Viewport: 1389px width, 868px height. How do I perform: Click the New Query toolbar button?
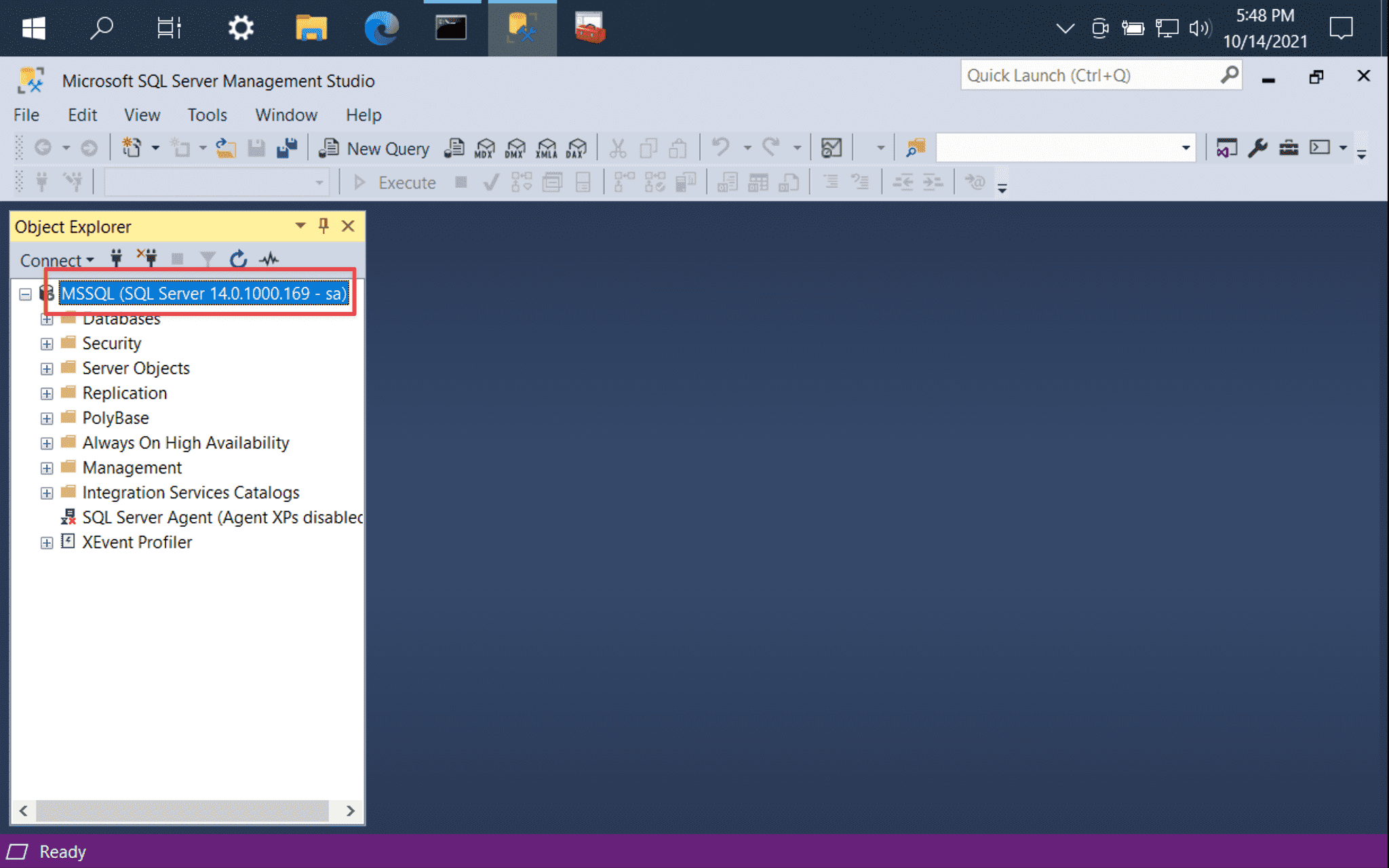pyautogui.click(x=374, y=148)
